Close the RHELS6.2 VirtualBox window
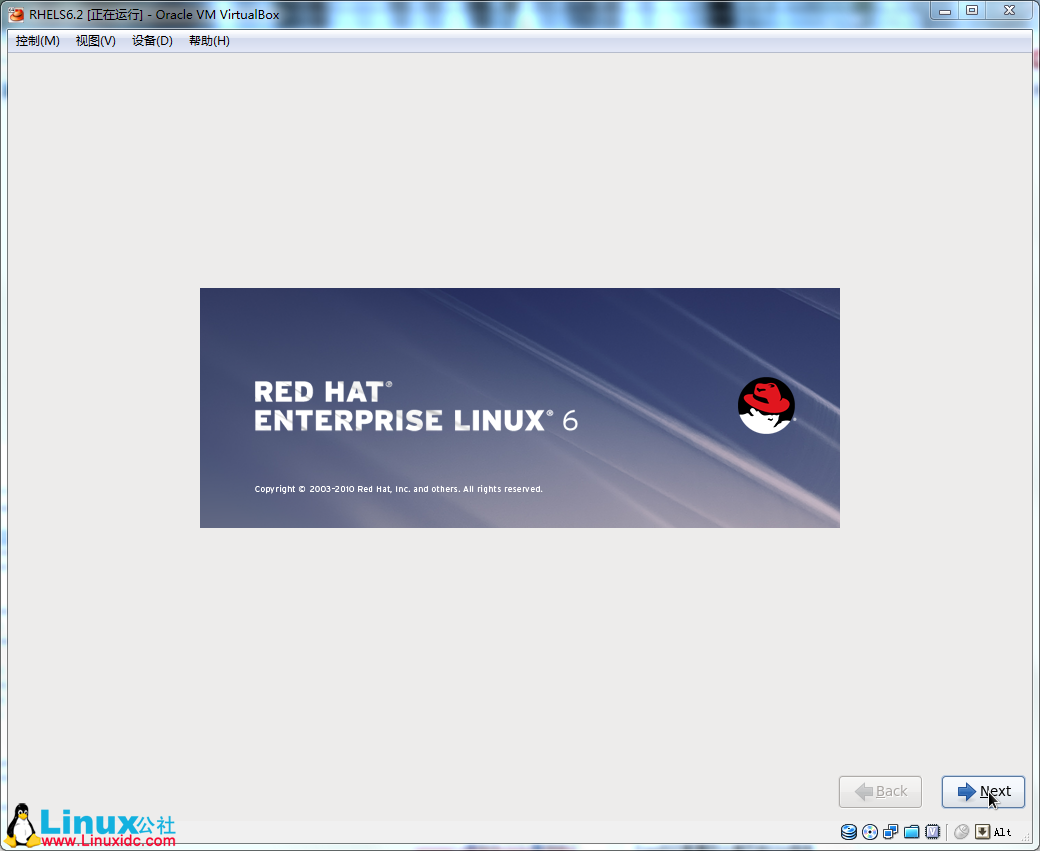 (x=1009, y=11)
